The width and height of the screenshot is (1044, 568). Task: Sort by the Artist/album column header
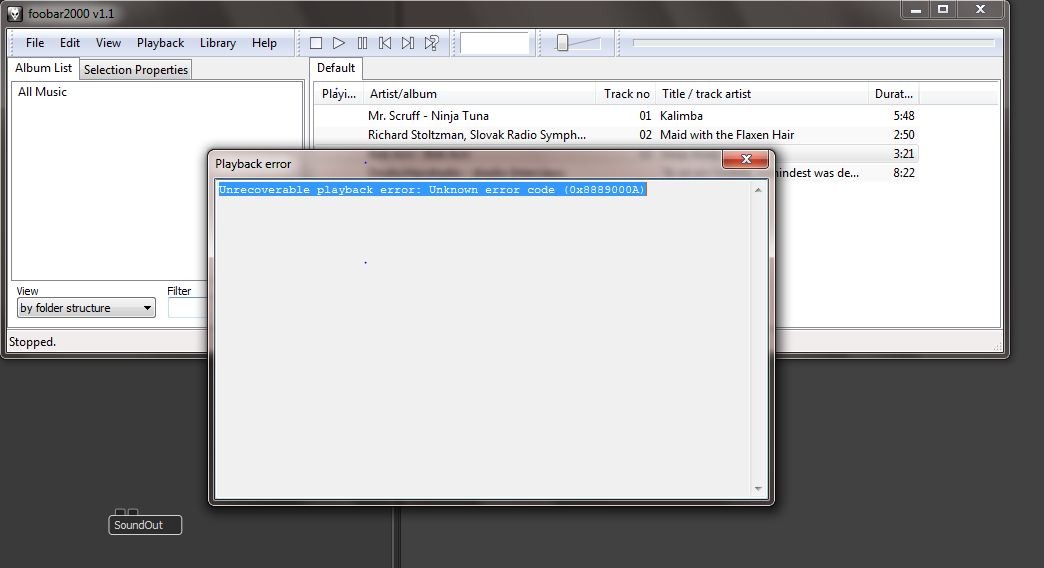(479, 94)
